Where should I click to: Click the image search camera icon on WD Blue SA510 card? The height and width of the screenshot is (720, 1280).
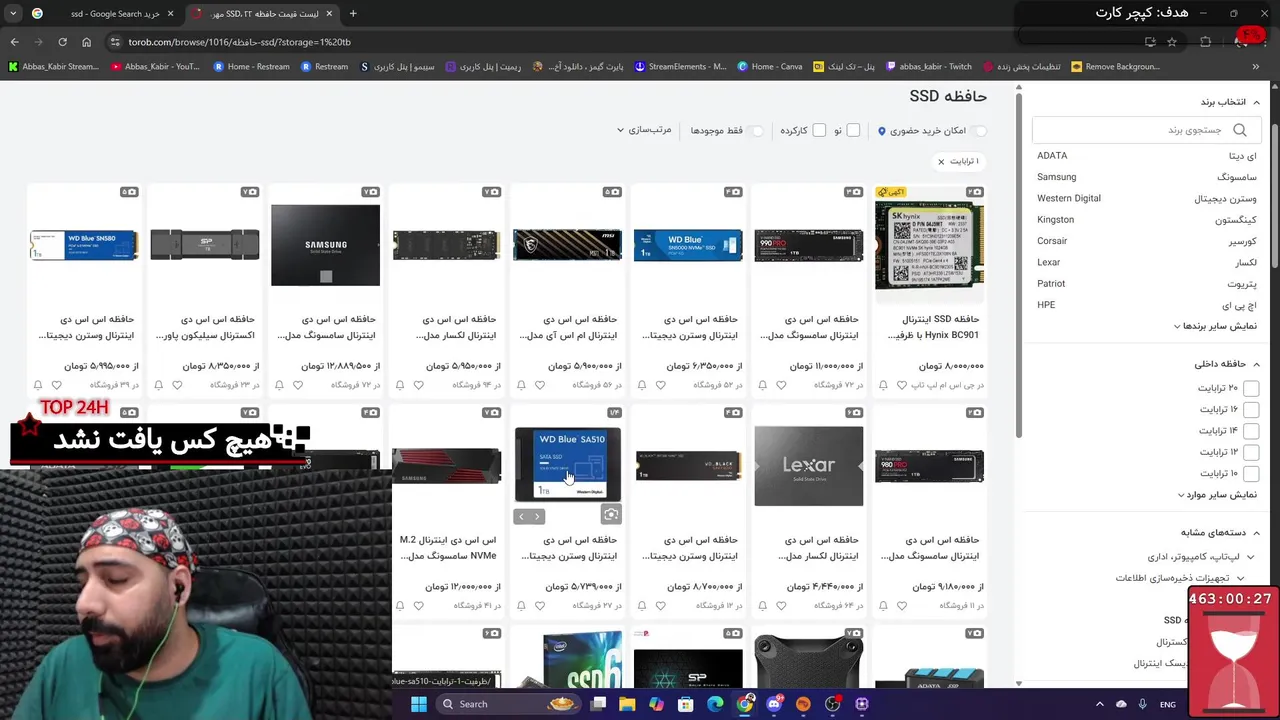(x=611, y=515)
